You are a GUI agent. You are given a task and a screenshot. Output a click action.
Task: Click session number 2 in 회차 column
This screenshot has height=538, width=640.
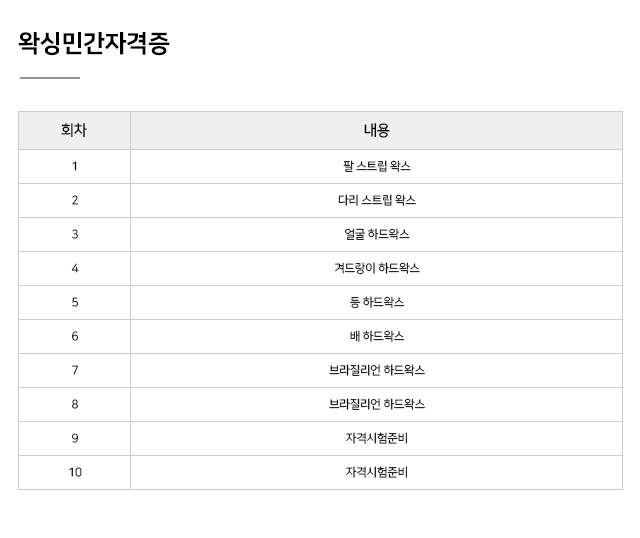click(x=74, y=200)
